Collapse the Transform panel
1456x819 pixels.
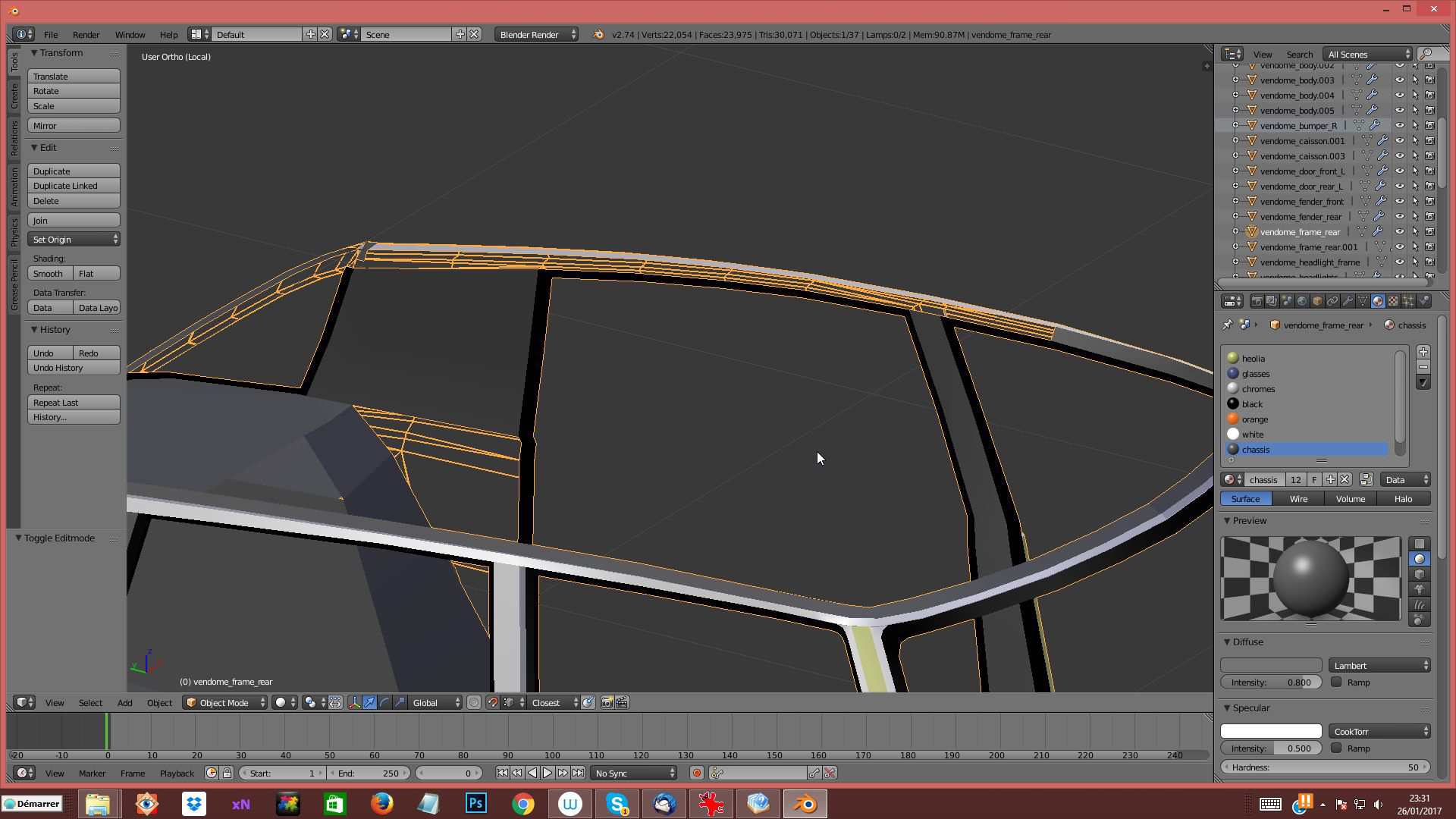coord(34,52)
